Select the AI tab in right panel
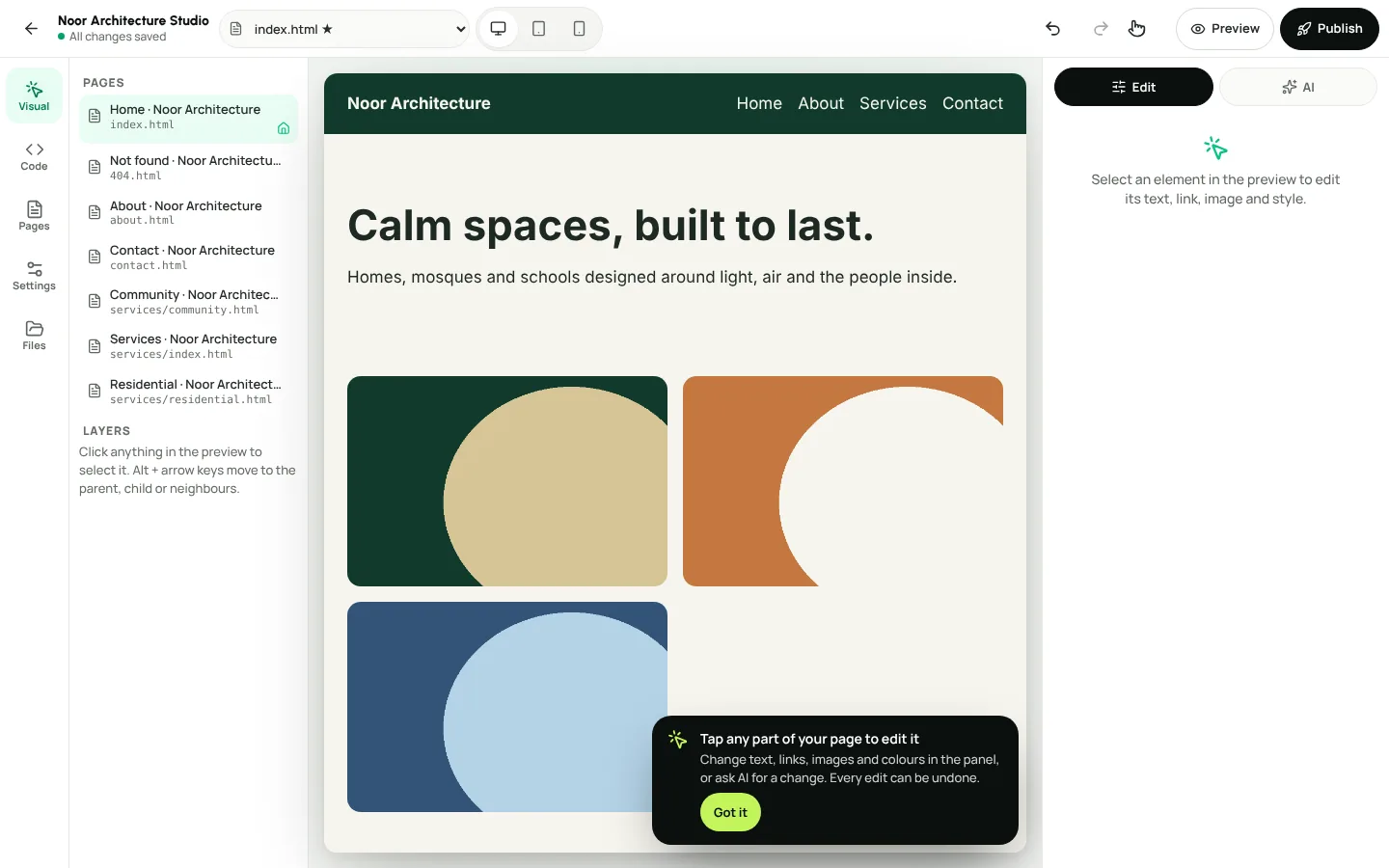Viewport: 1389px width, 868px height. click(1298, 87)
